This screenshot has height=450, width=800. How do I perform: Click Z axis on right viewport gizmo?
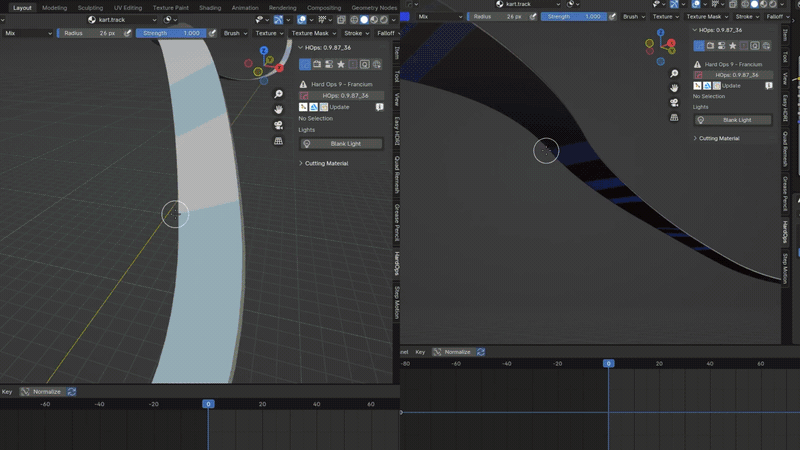661,32
